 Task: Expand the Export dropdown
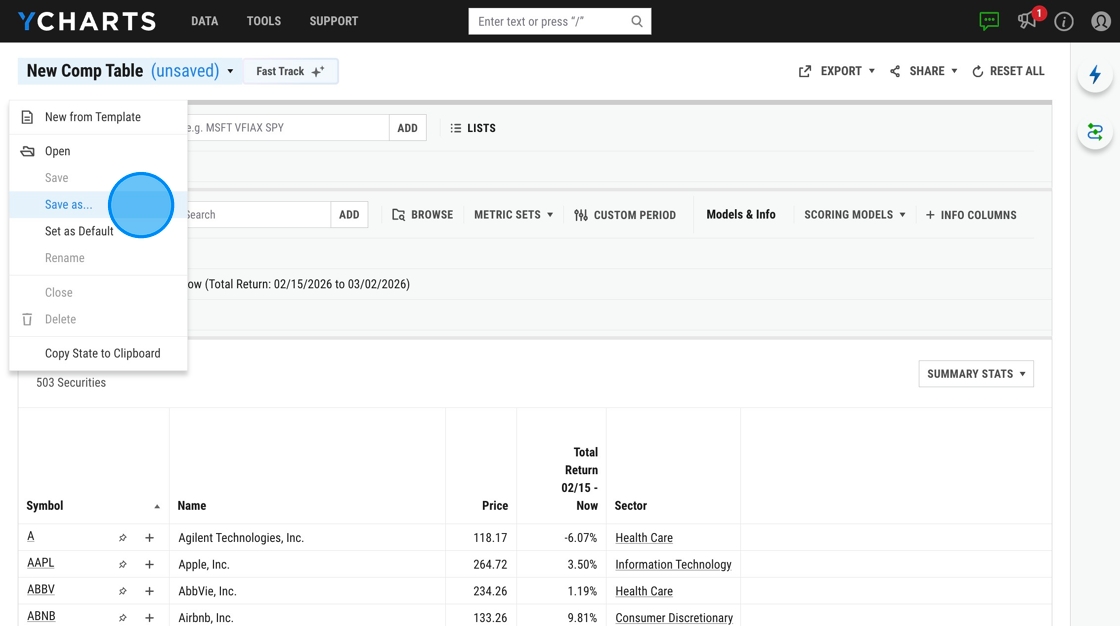pyautogui.click(x=836, y=71)
